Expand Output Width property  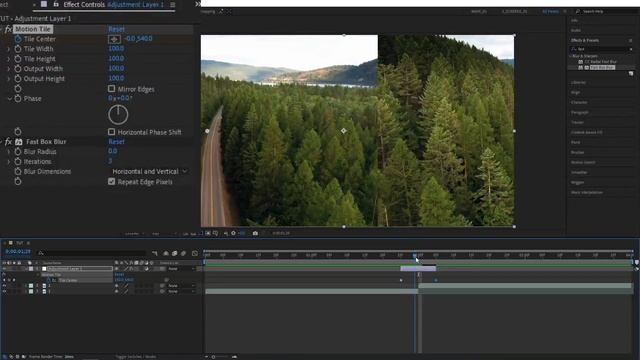click(9, 69)
